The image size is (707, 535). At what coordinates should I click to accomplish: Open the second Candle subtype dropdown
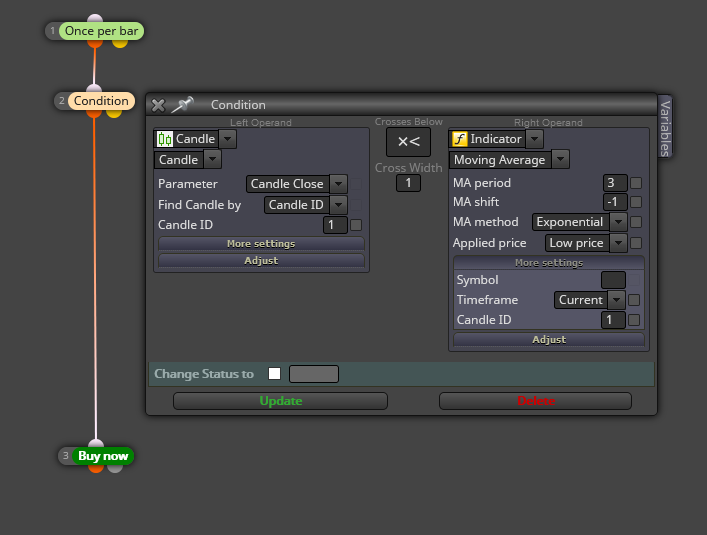click(212, 159)
